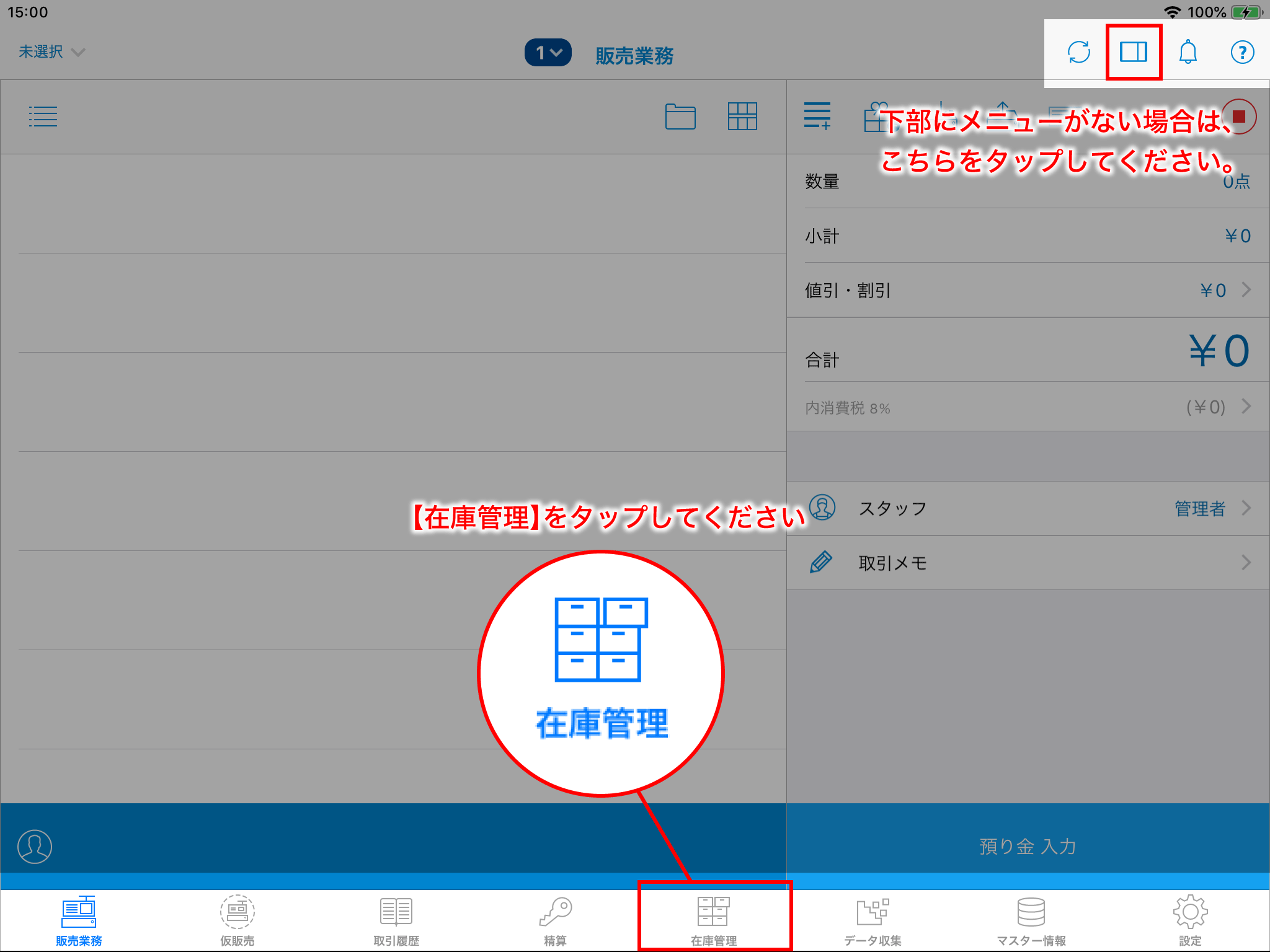Expand the 内消費税 8% tax row

(1028, 407)
